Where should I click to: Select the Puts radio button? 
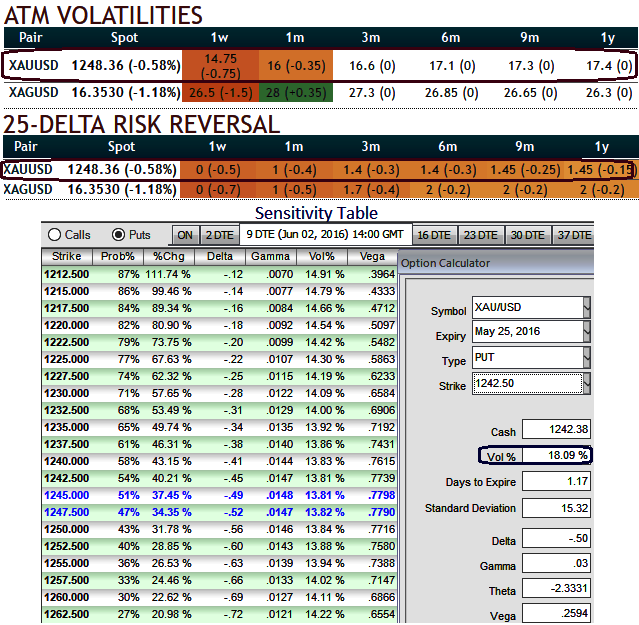click(x=118, y=235)
